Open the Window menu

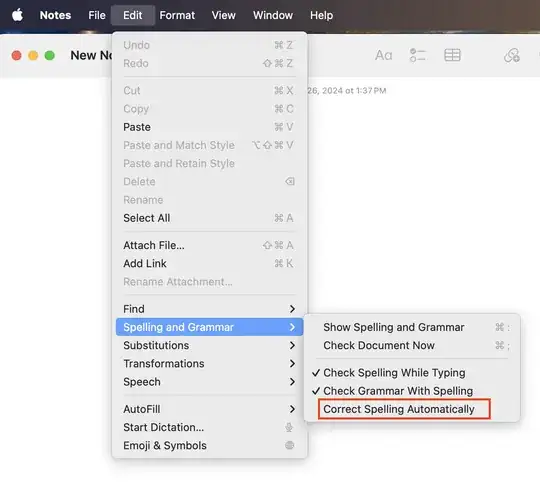(x=273, y=15)
